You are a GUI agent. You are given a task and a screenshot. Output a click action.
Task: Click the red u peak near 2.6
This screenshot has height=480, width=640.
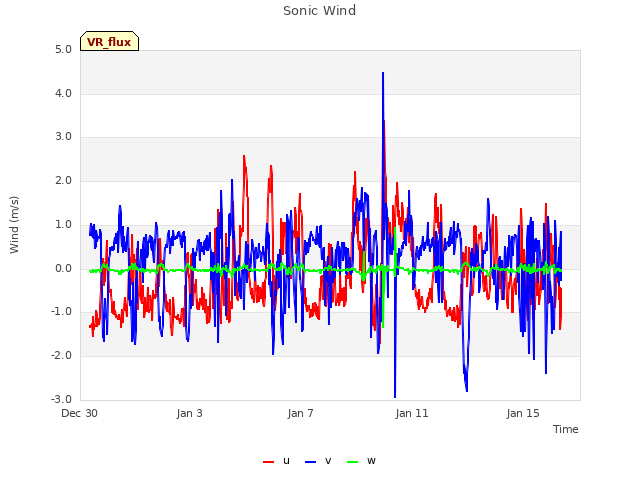(244, 156)
